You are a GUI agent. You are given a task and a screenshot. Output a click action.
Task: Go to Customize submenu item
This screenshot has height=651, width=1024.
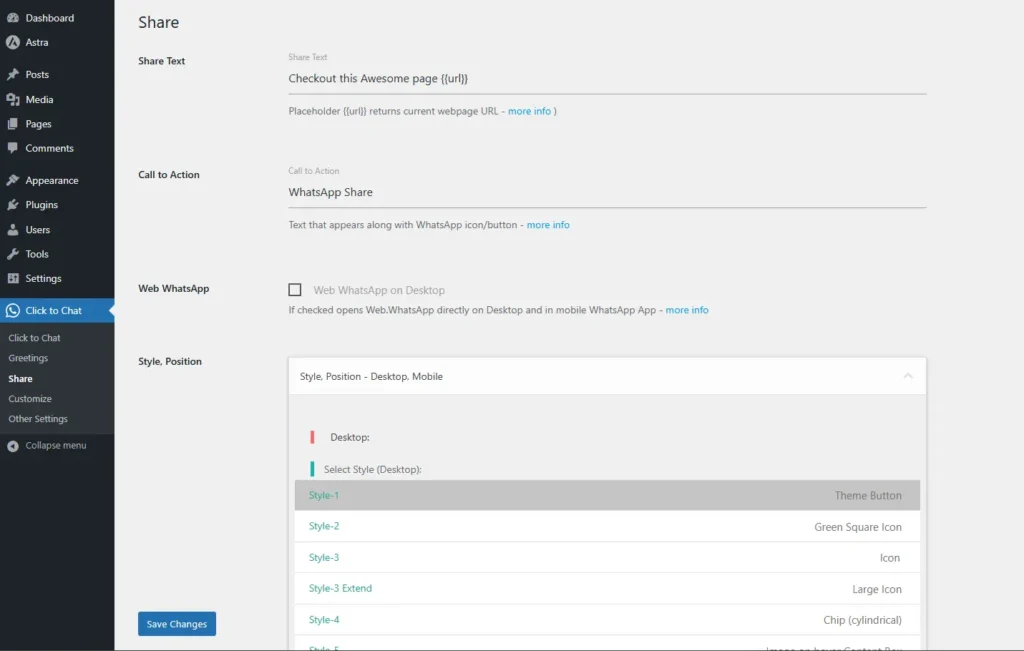tap(30, 399)
